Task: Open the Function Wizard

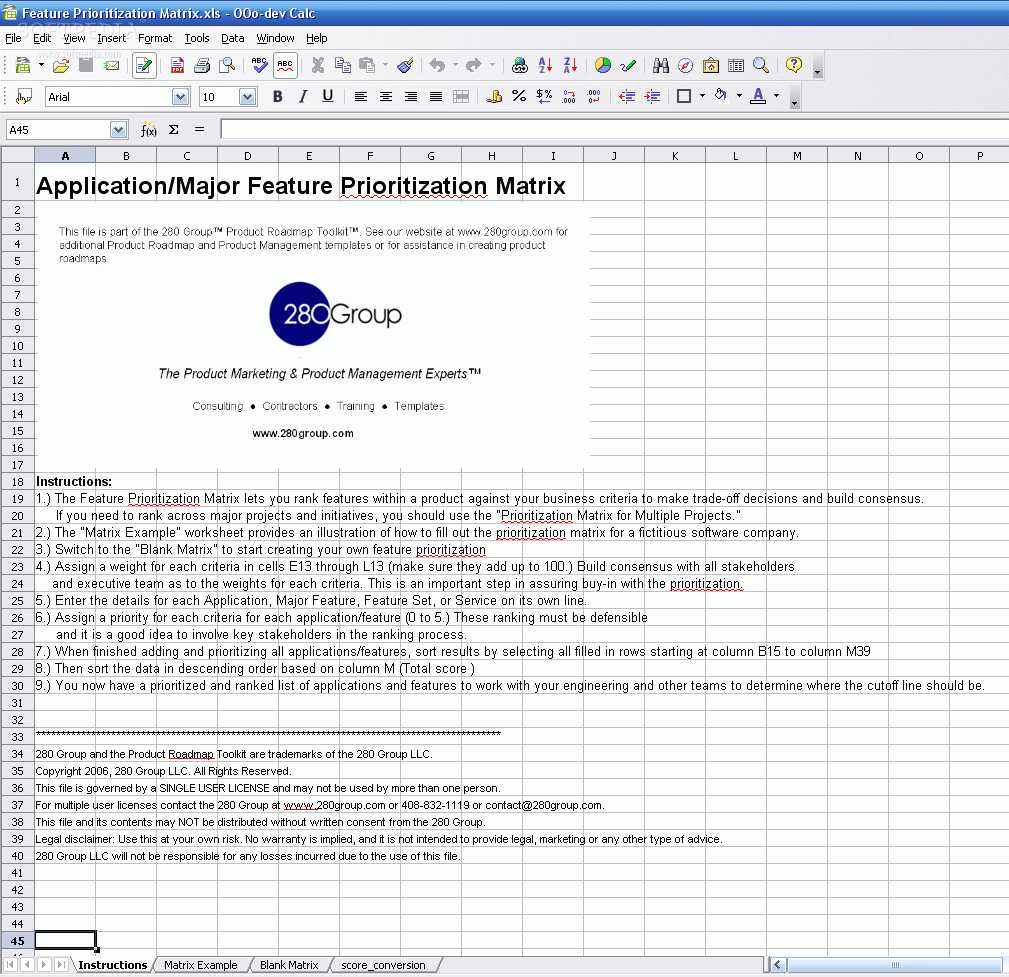Action: [149, 130]
